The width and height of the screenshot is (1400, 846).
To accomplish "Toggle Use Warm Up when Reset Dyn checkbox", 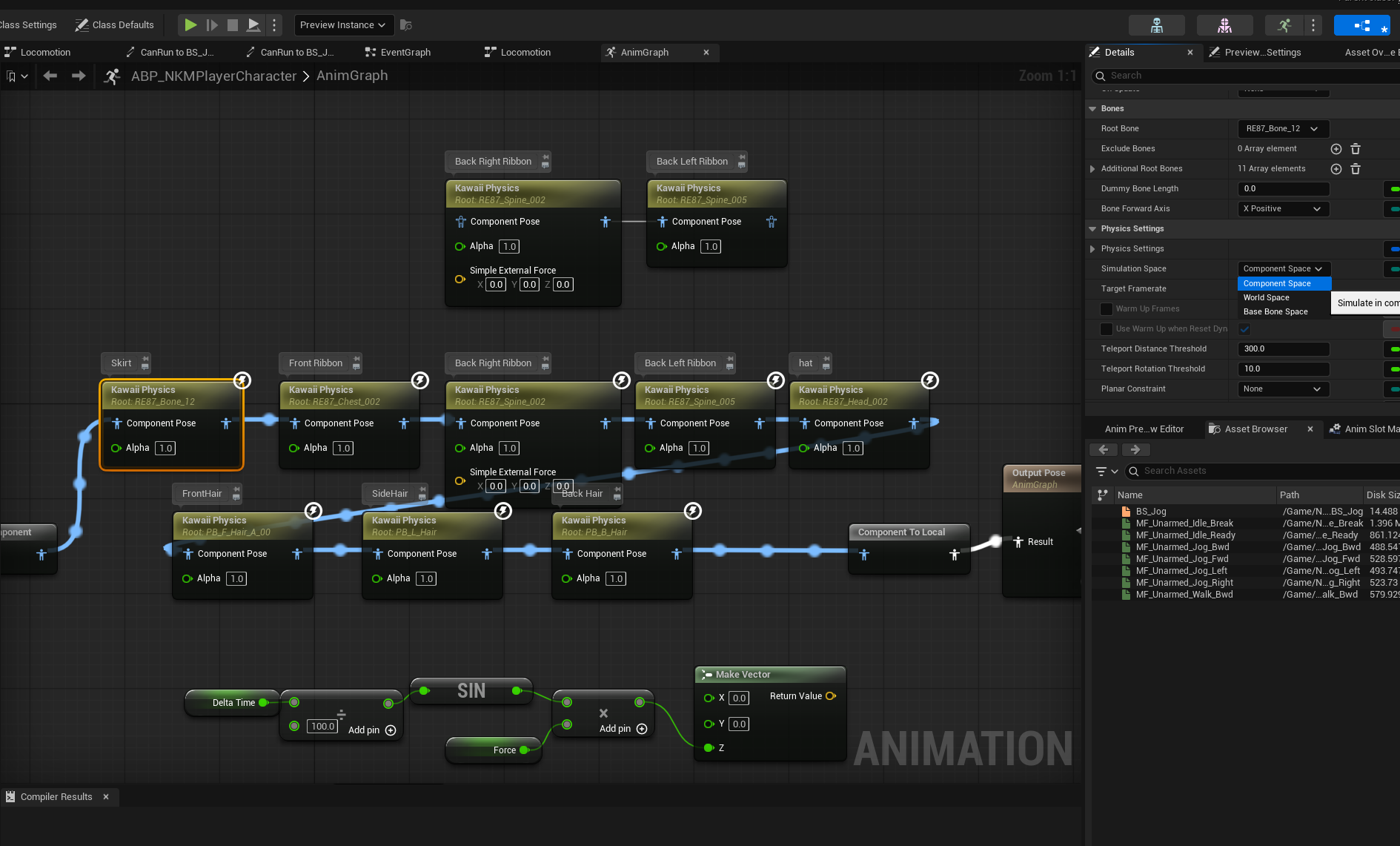I will pyautogui.click(x=1107, y=329).
